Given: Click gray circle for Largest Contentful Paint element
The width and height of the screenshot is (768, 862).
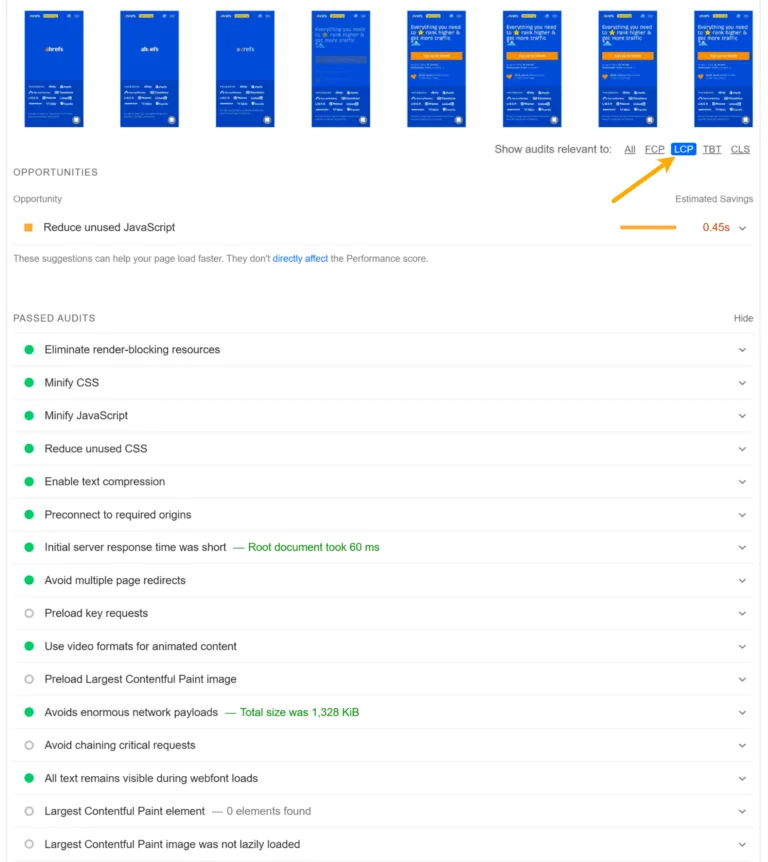Looking at the screenshot, I should tap(29, 811).
